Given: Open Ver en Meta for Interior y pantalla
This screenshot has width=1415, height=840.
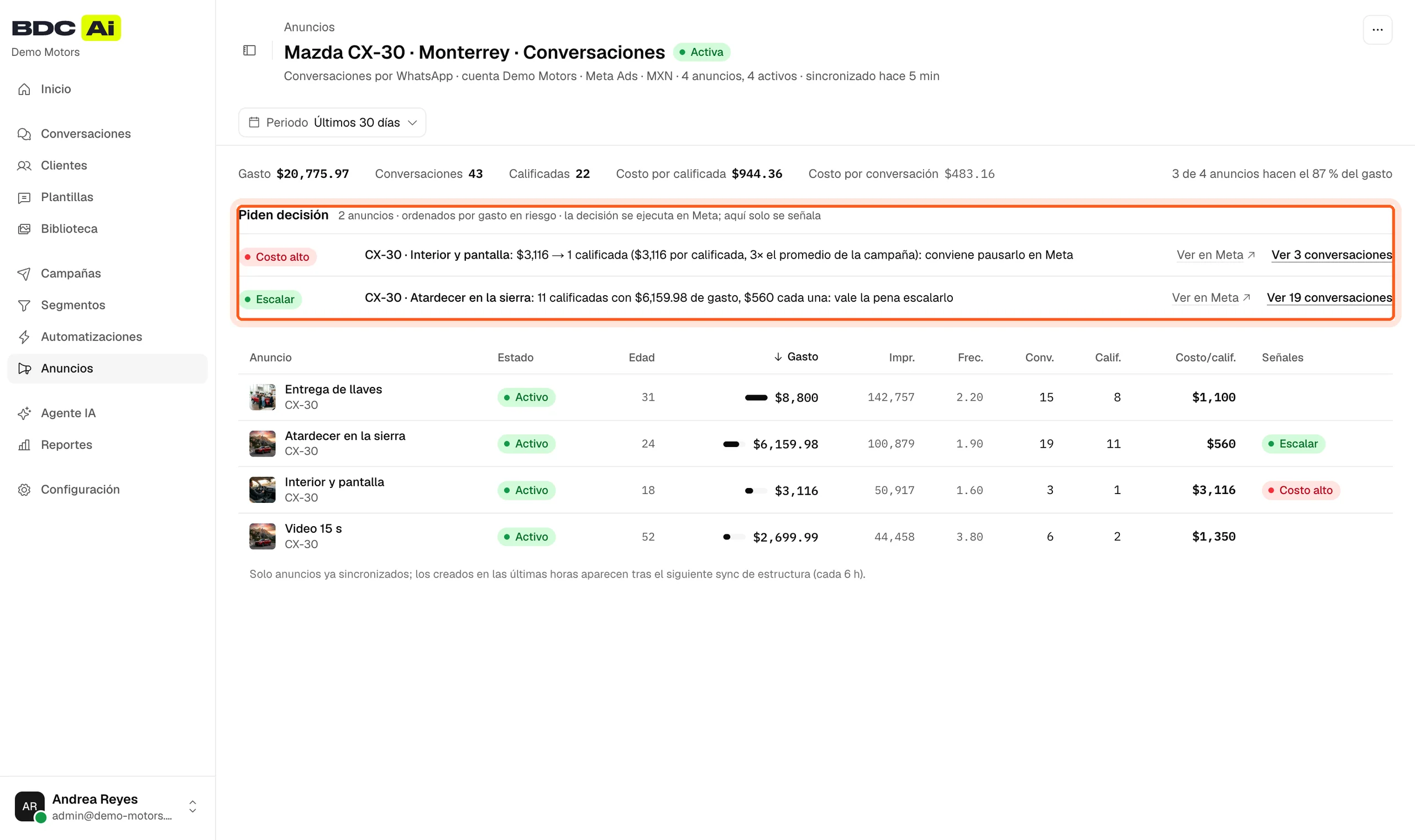Looking at the screenshot, I should coord(1215,255).
